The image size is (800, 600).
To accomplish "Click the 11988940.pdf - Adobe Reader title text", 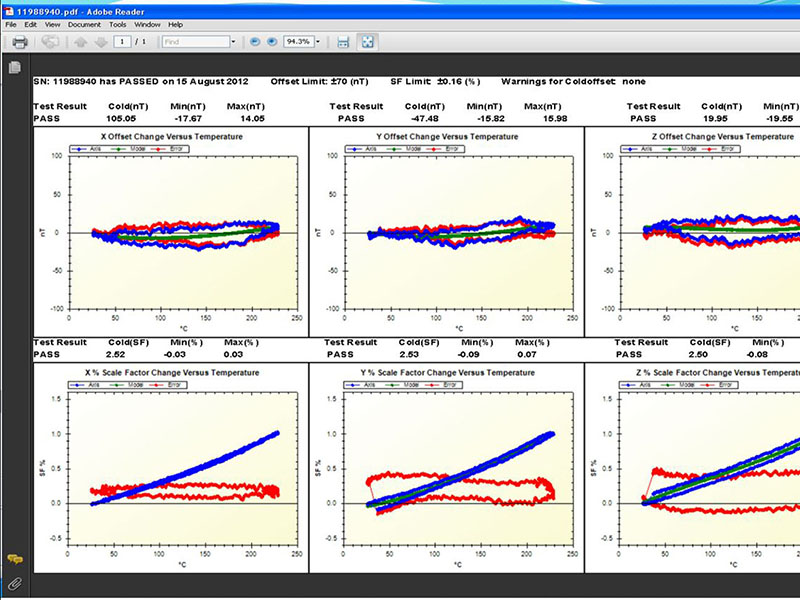I will coord(80,11).
